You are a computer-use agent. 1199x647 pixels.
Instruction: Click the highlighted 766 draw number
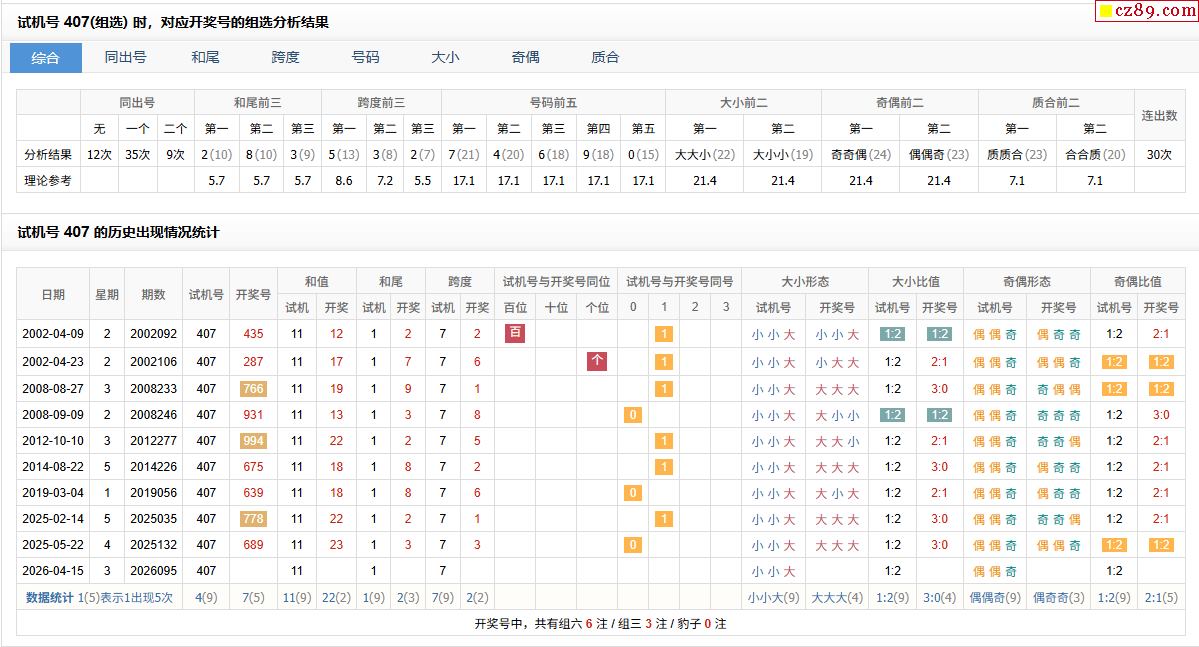pos(253,389)
